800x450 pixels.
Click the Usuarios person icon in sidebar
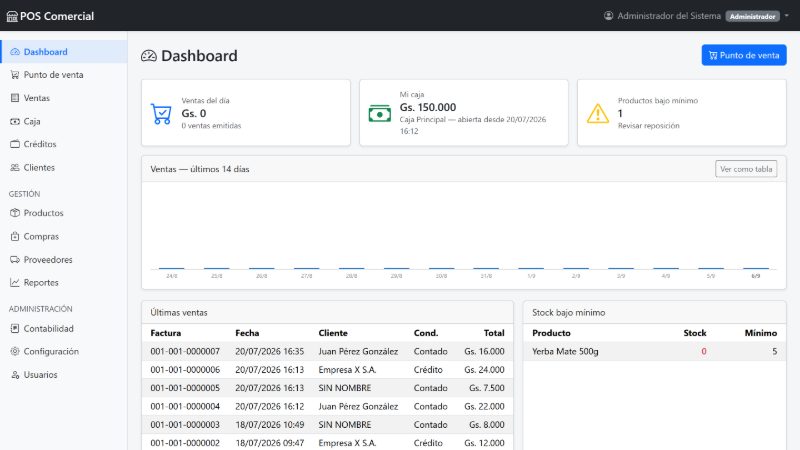pyautogui.click(x=15, y=375)
